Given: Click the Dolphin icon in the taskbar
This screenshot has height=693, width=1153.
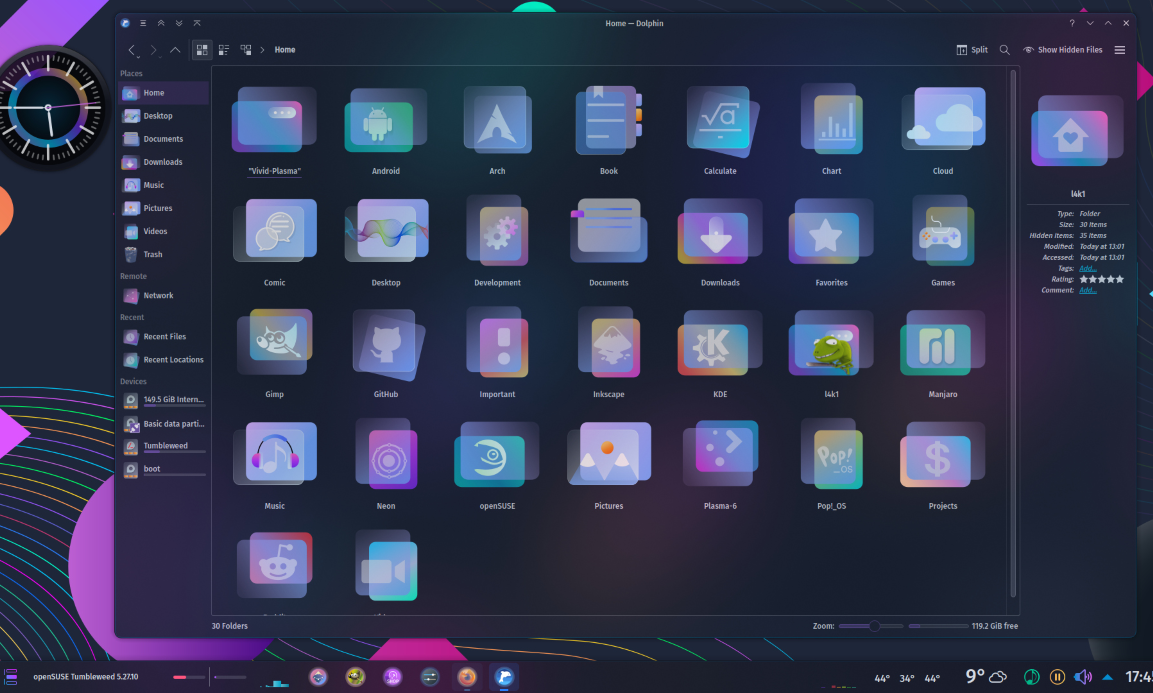Looking at the screenshot, I should coord(503,677).
